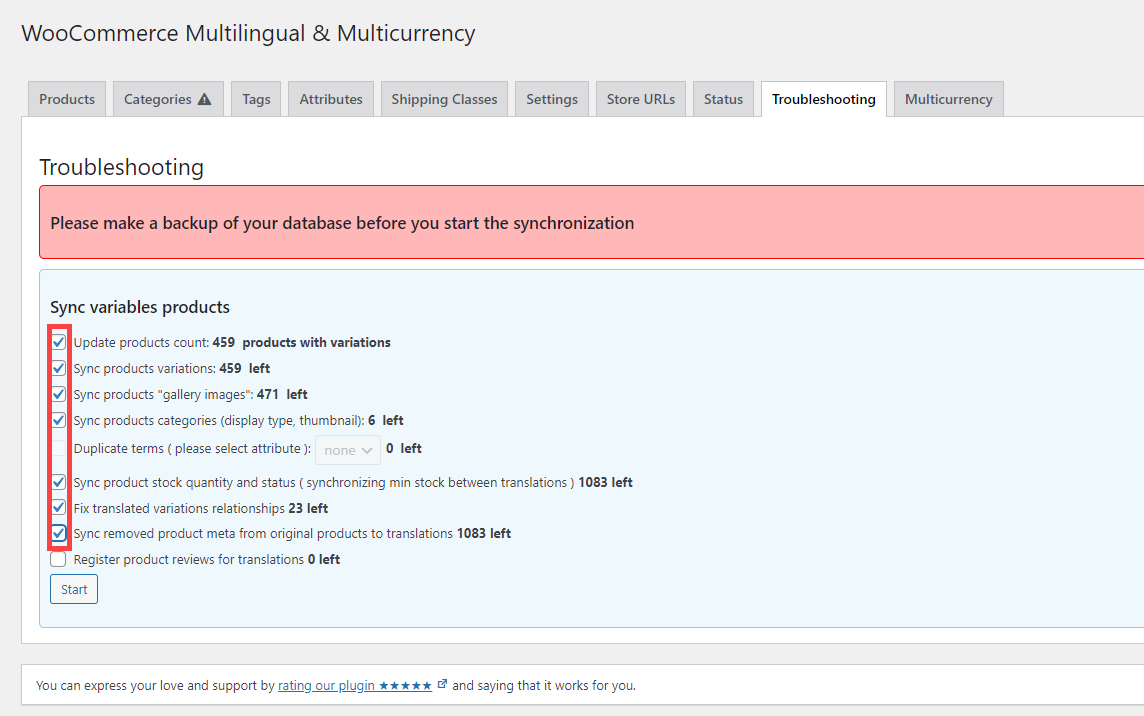Viewport: 1144px width, 716px height.
Task: Click 'Fix translated variations relationships 23 left' label
Action: coord(201,508)
